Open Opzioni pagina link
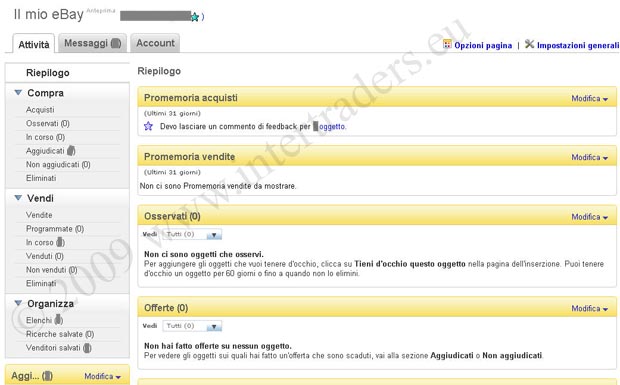This screenshot has width=620, height=385. pos(483,45)
